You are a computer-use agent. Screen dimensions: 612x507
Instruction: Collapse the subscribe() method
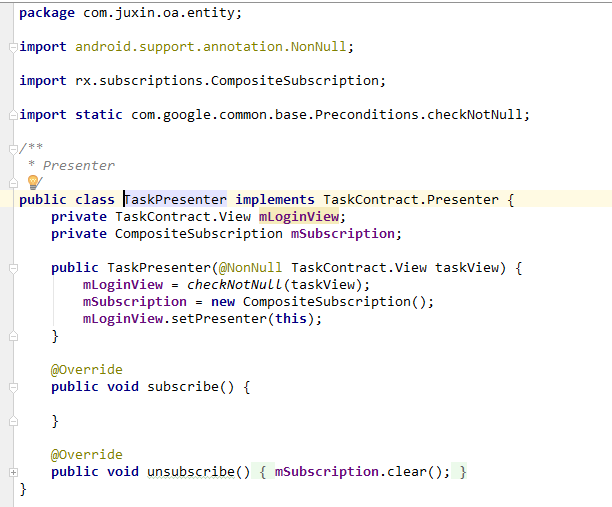point(13,387)
